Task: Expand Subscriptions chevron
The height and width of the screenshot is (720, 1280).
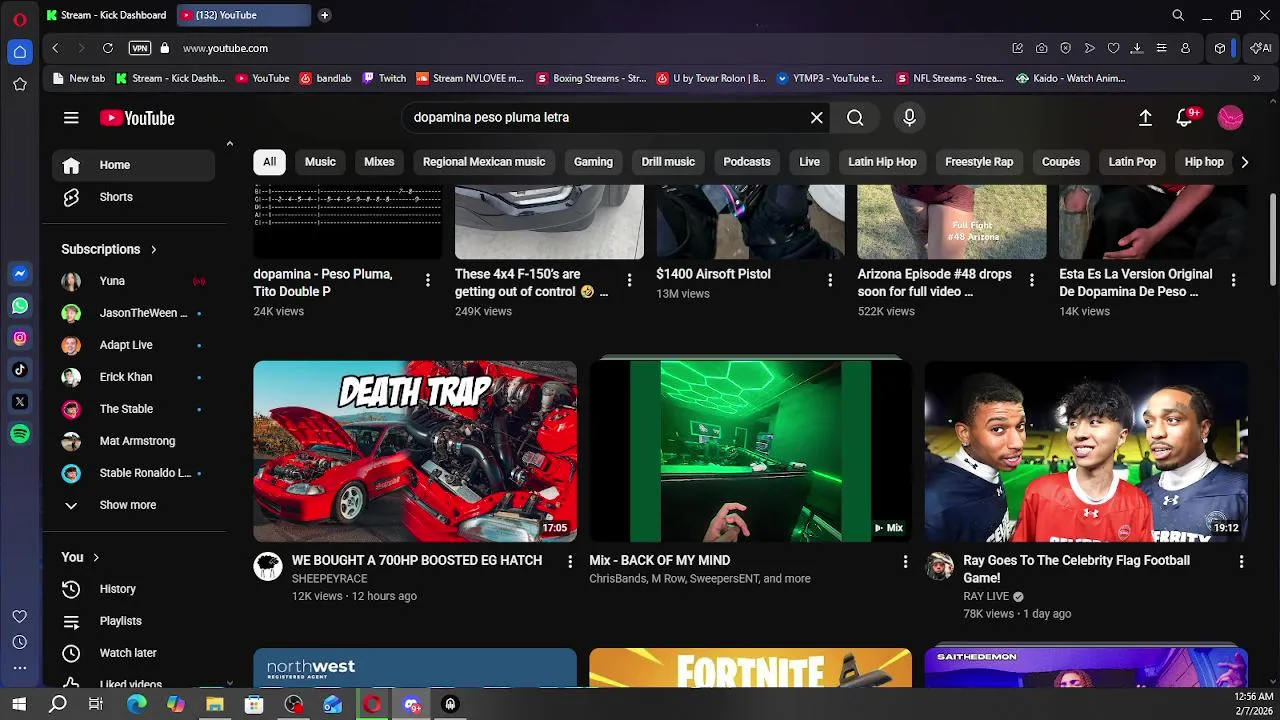Action: pyautogui.click(x=153, y=249)
